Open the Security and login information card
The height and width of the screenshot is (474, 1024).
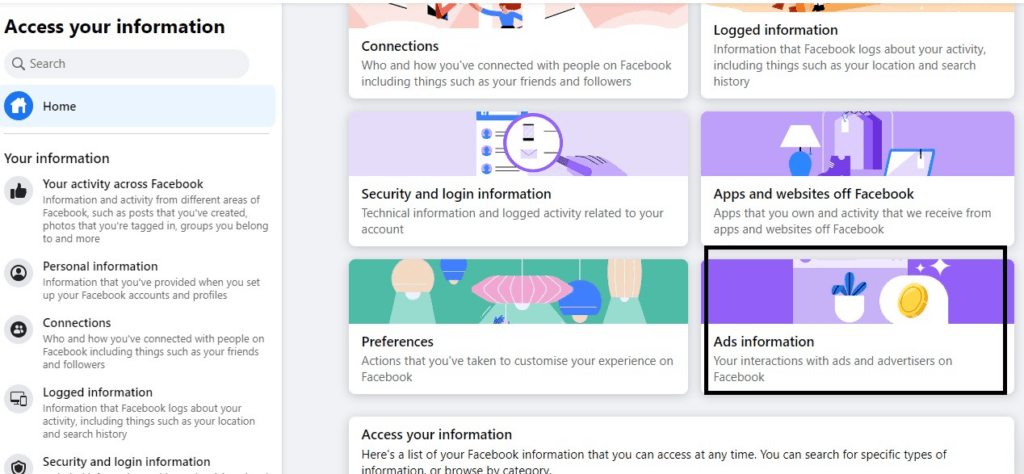coord(518,178)
